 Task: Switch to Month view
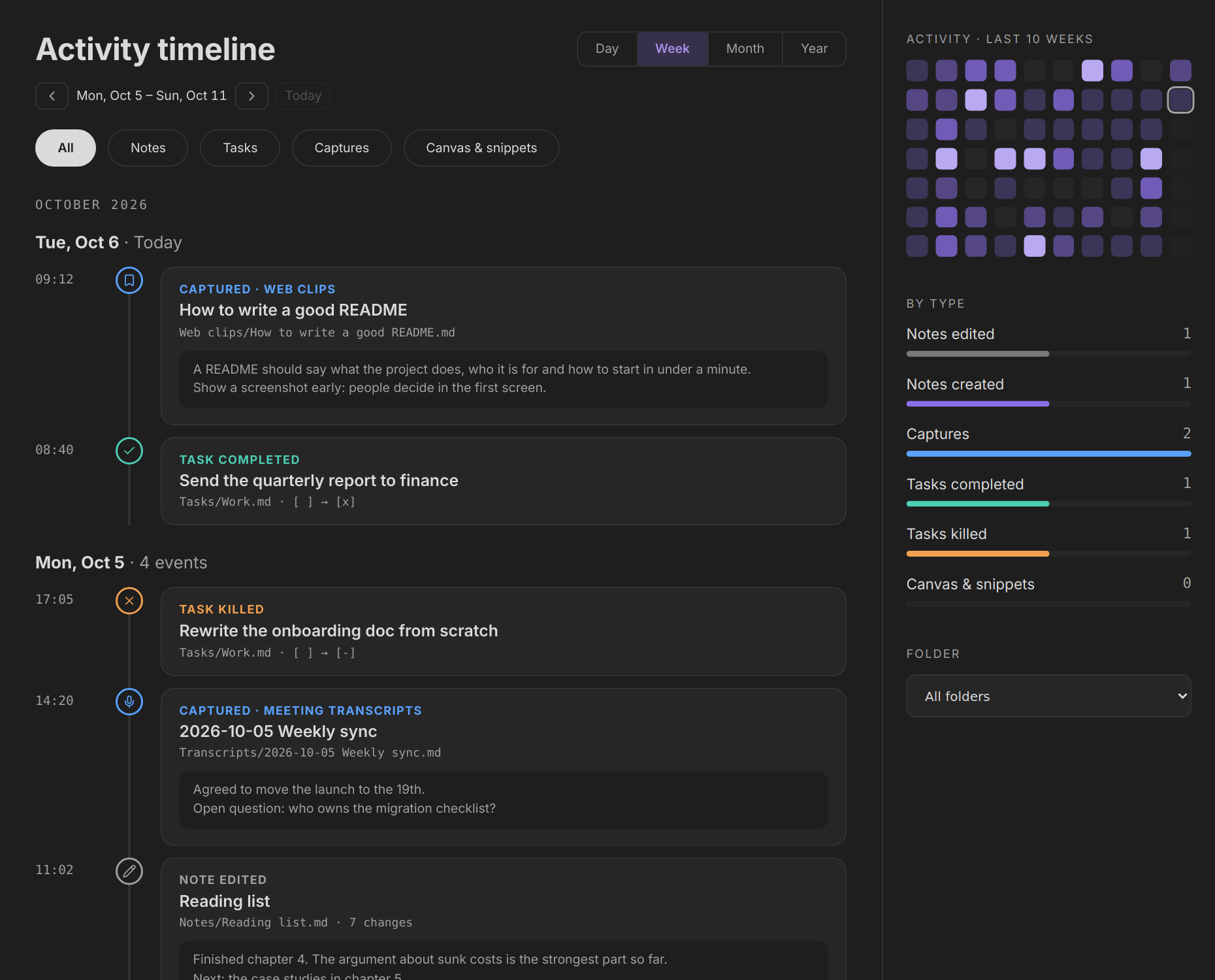[x=745, y=49]
